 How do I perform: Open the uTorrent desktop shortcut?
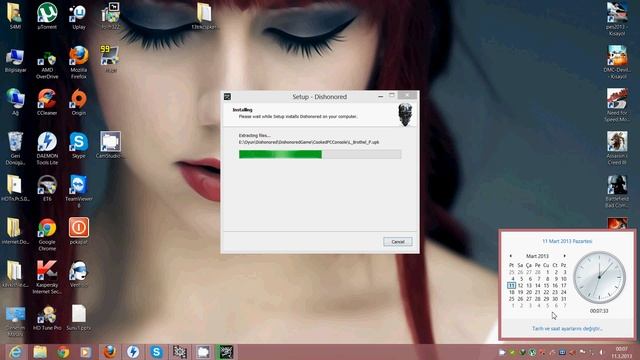click(x=47, y=16)
